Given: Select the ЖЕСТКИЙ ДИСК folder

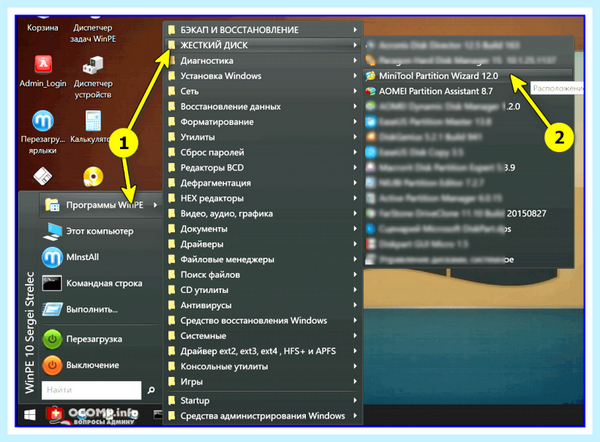Looking at the screenshot, I should [x=263, y=45].
